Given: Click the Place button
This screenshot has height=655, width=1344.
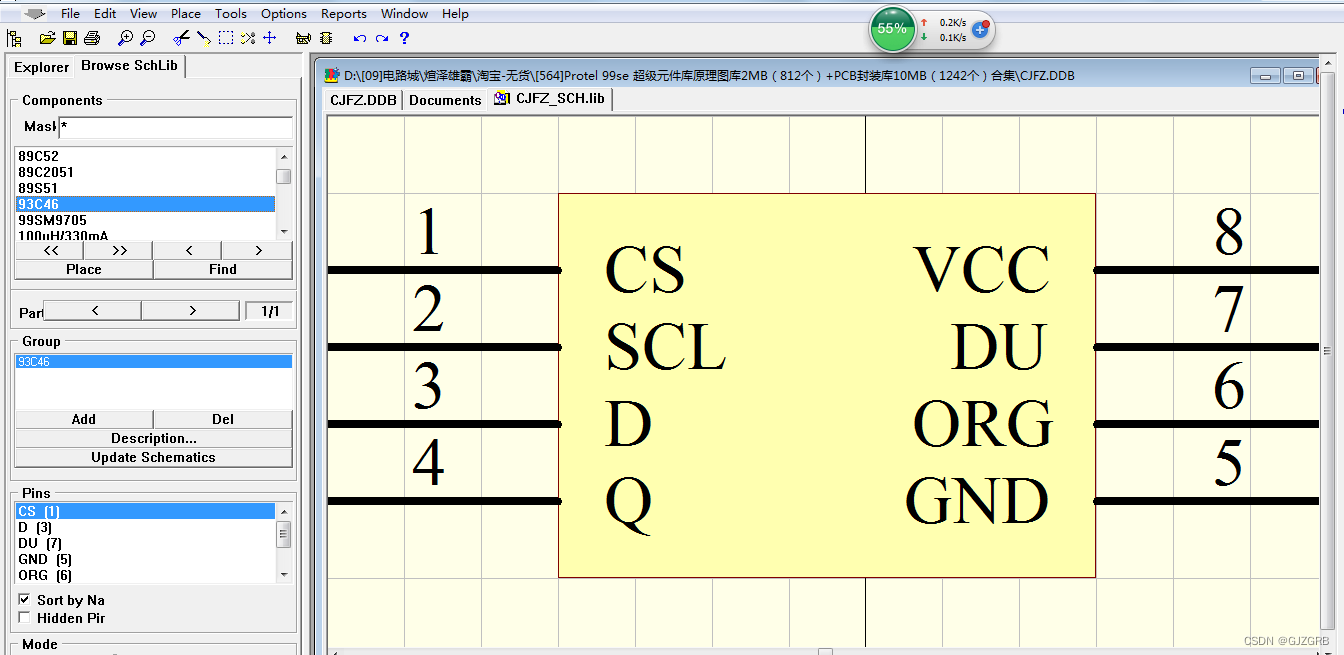Looking at the screenshot, I should pyautogui.click(x=84, y=269).
